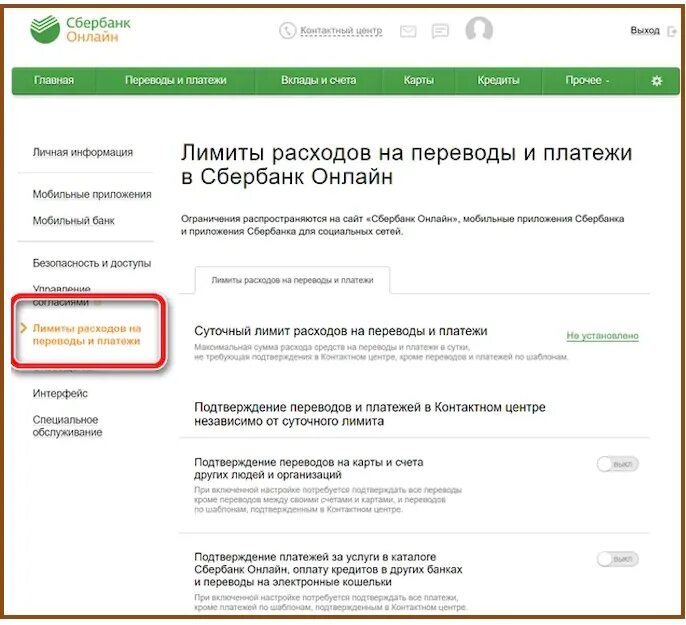Click heading Суточный лимит расходов на переводы и платежи
Viewport: 686px width, 625px height.
tap(340, 331)
